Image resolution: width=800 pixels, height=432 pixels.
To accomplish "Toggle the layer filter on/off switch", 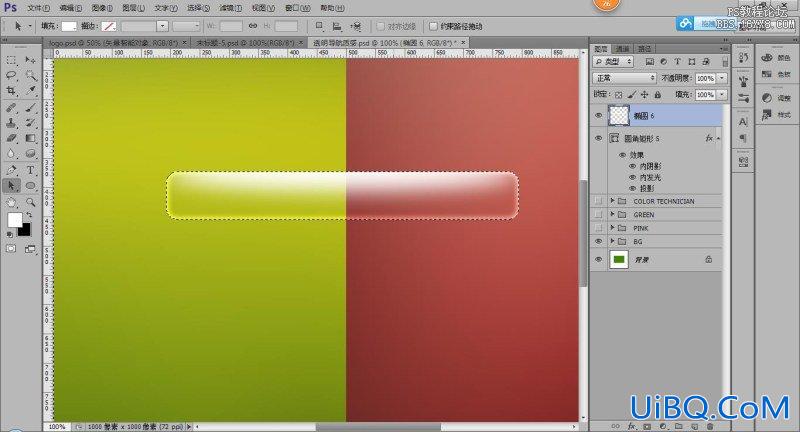I will pyautogui.click(x=724, y=61).
